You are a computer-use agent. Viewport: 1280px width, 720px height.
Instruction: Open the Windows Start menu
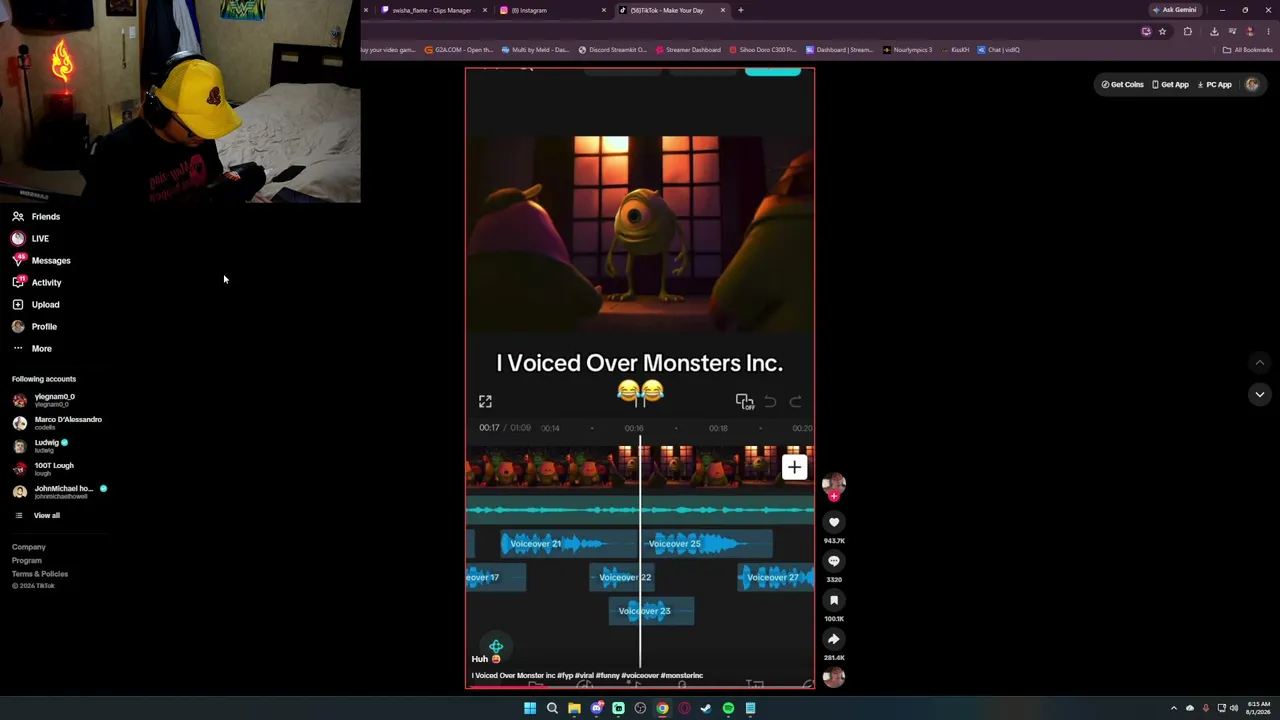pos(530,708)
